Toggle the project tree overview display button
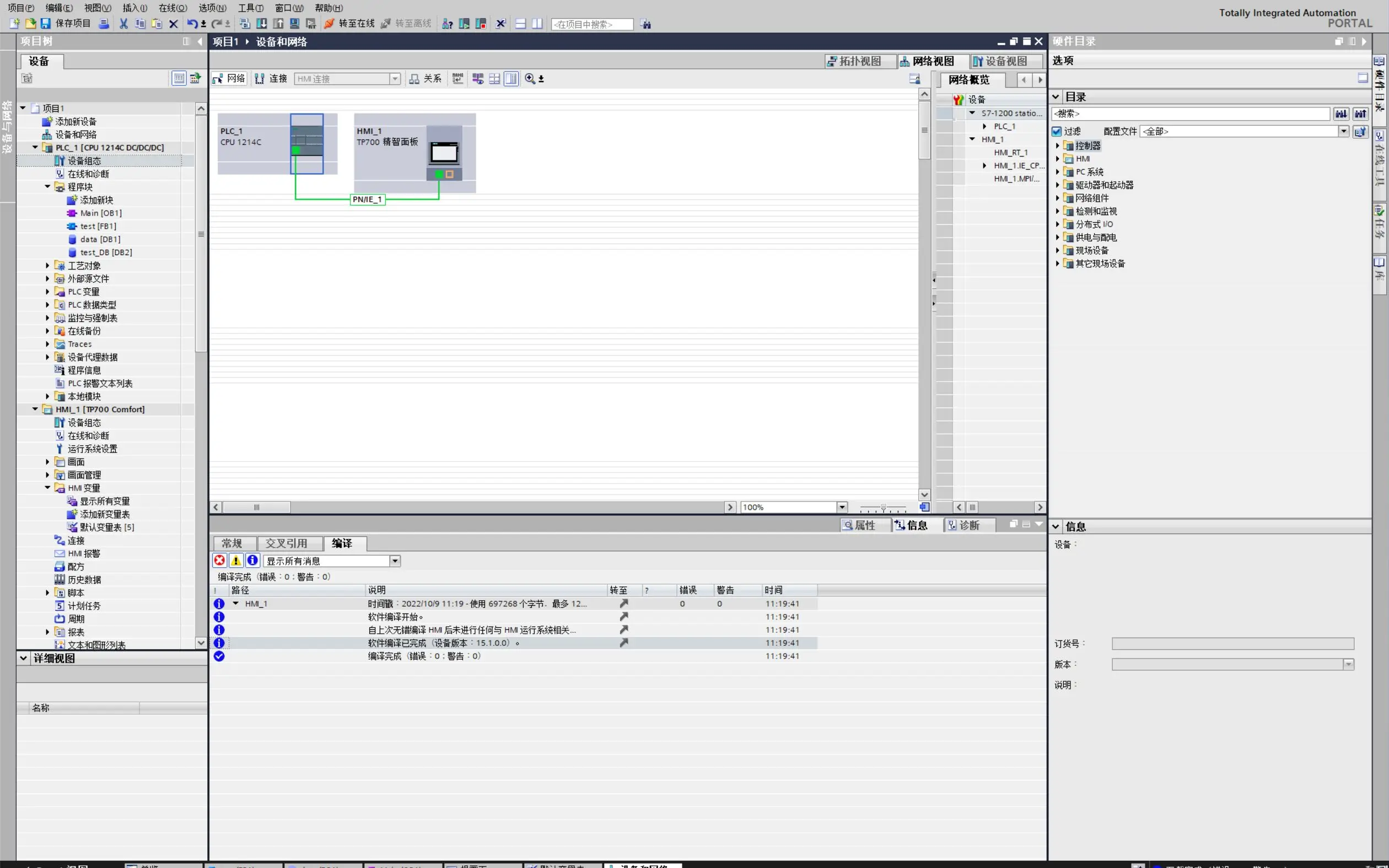This screenshot has width=1389, height=868. point(179,78)
